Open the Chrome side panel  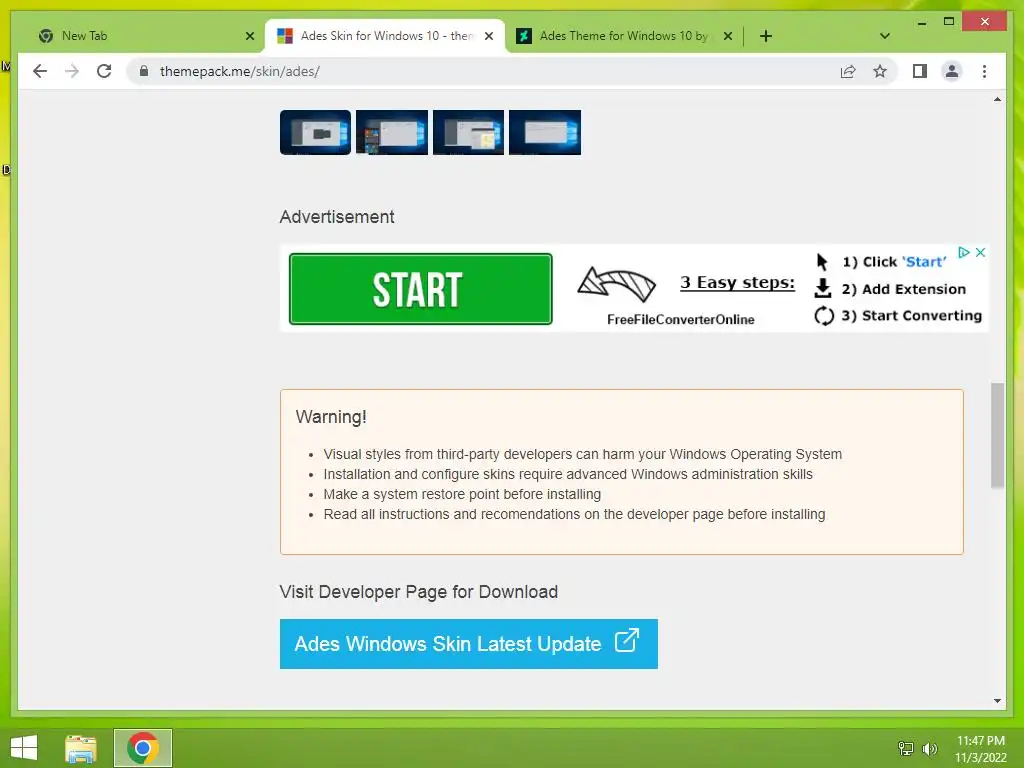(920, 71)
